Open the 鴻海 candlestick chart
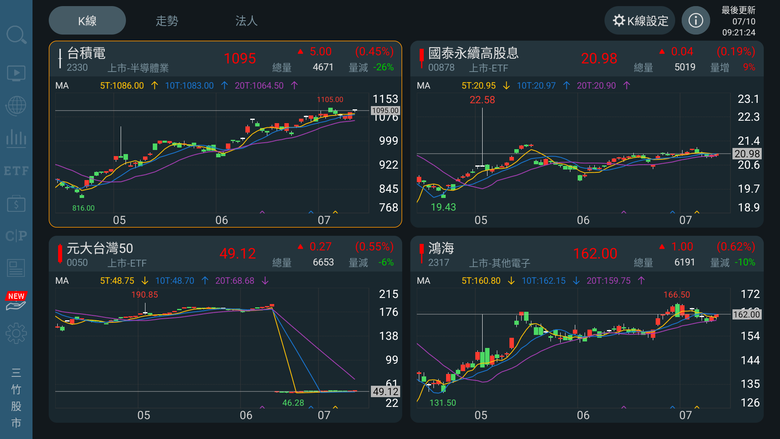Viewport: 780px width, 439px height. click(572, 348)
